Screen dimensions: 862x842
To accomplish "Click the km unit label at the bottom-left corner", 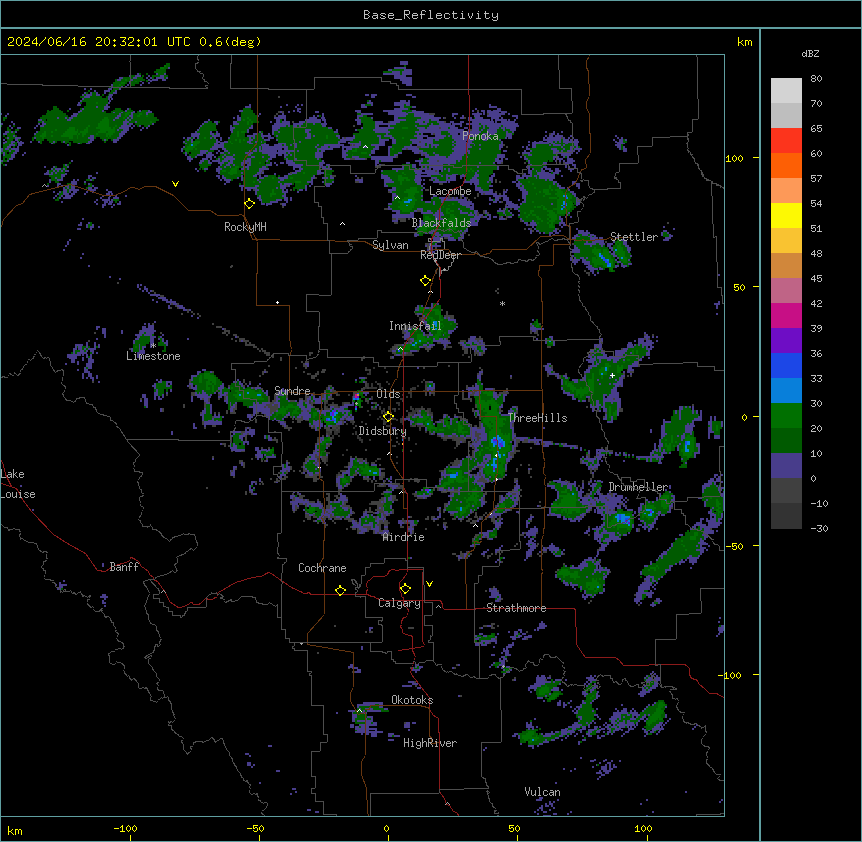I will [x=15, y=830].
